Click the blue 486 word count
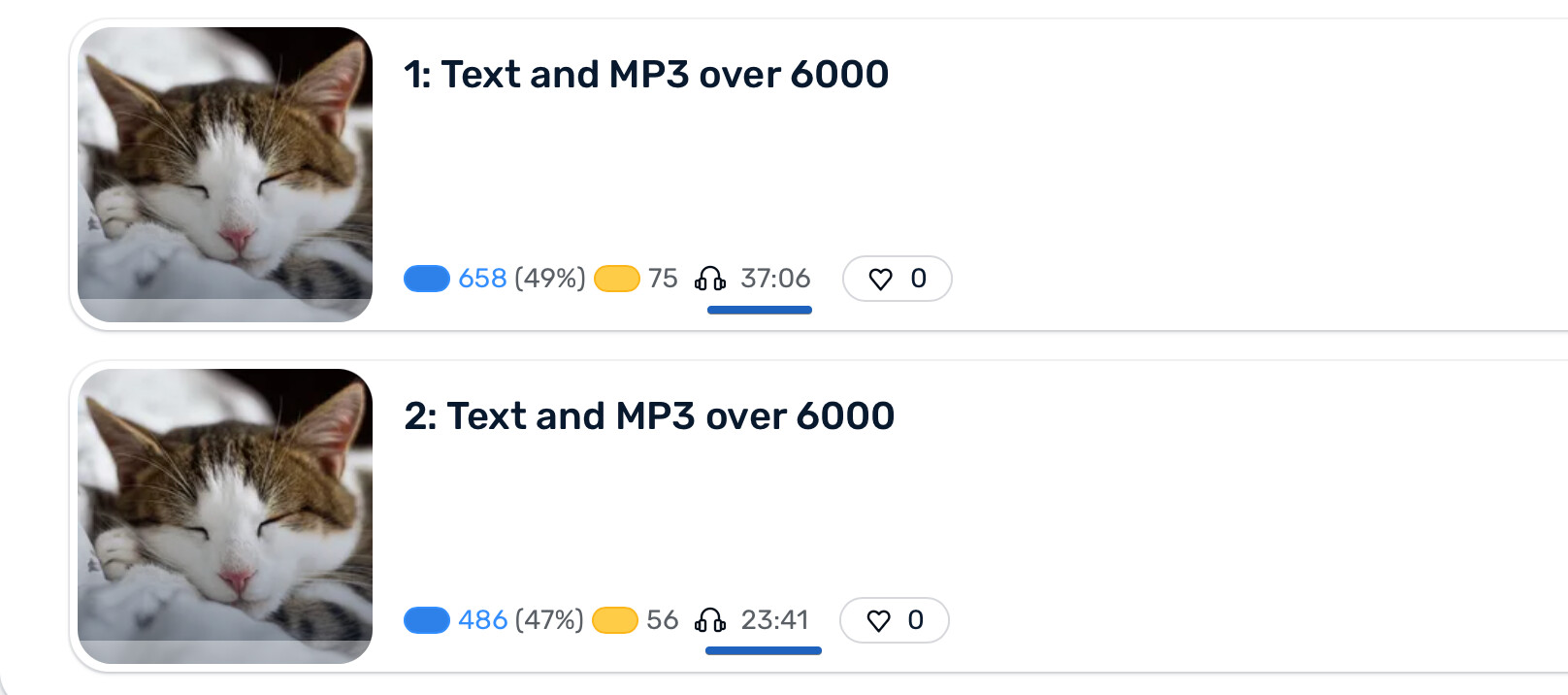This screenshot has width=1568, height=695. pos(482,620)
